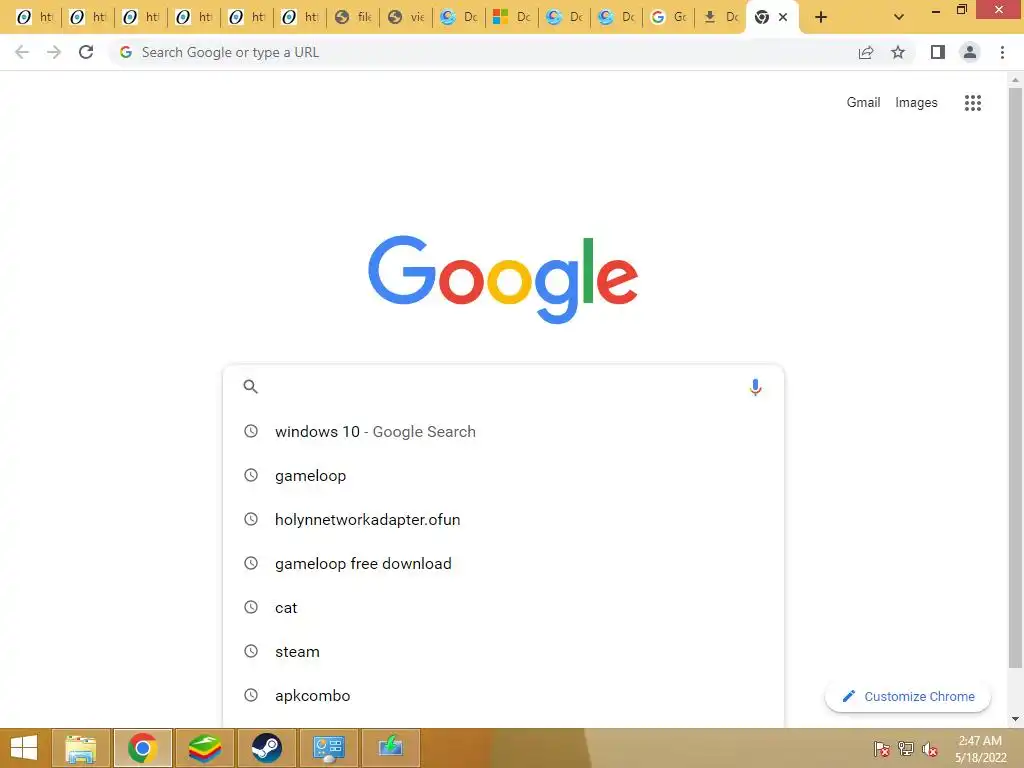Close the active New Tab
The image size is (1024, 768).
[783, 17]
